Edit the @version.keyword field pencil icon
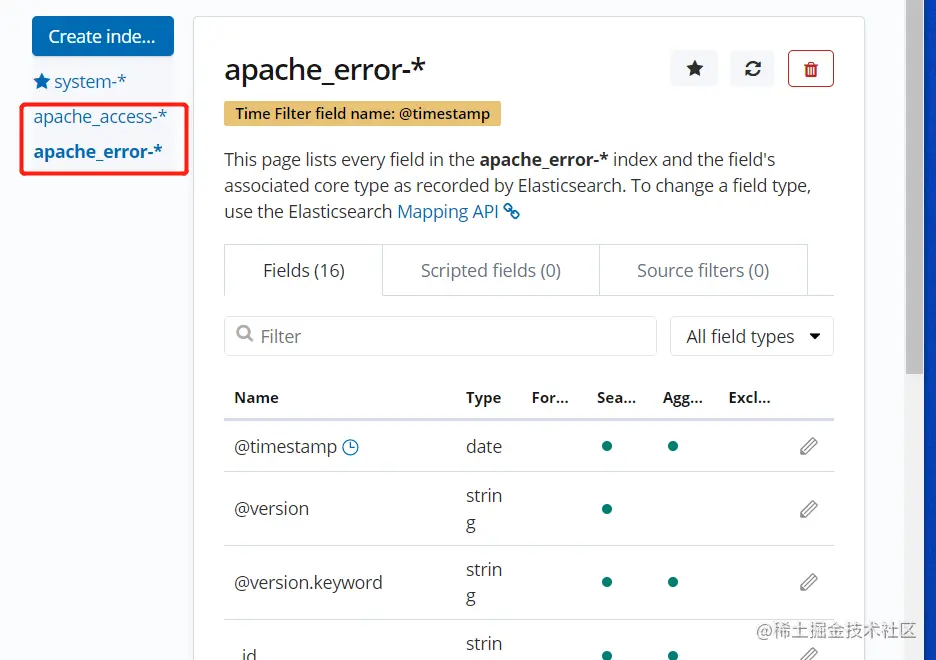This screenshot has height=660, width=936. 809,582
